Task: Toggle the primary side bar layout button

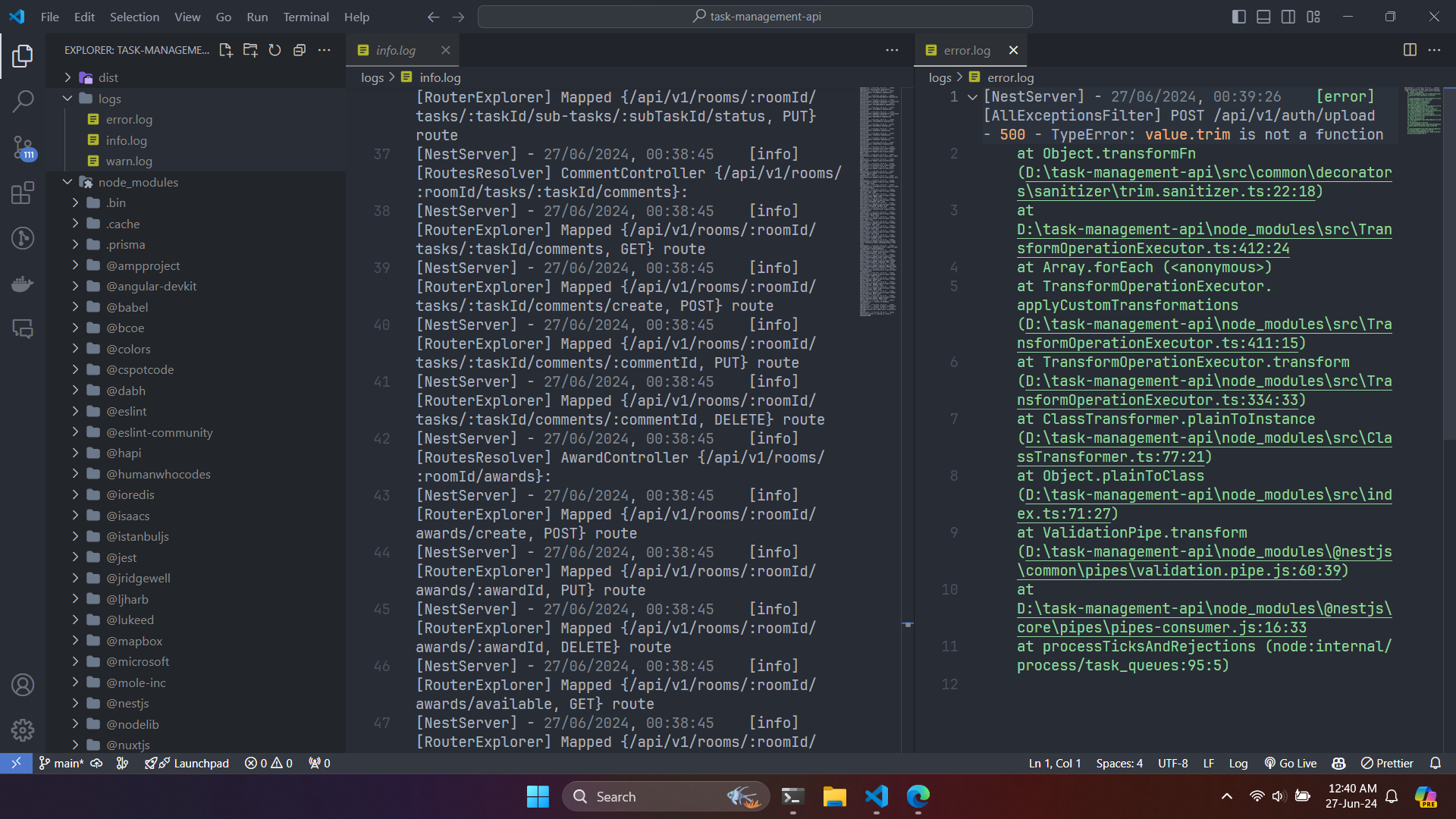Action: [x=1239, y=17]
